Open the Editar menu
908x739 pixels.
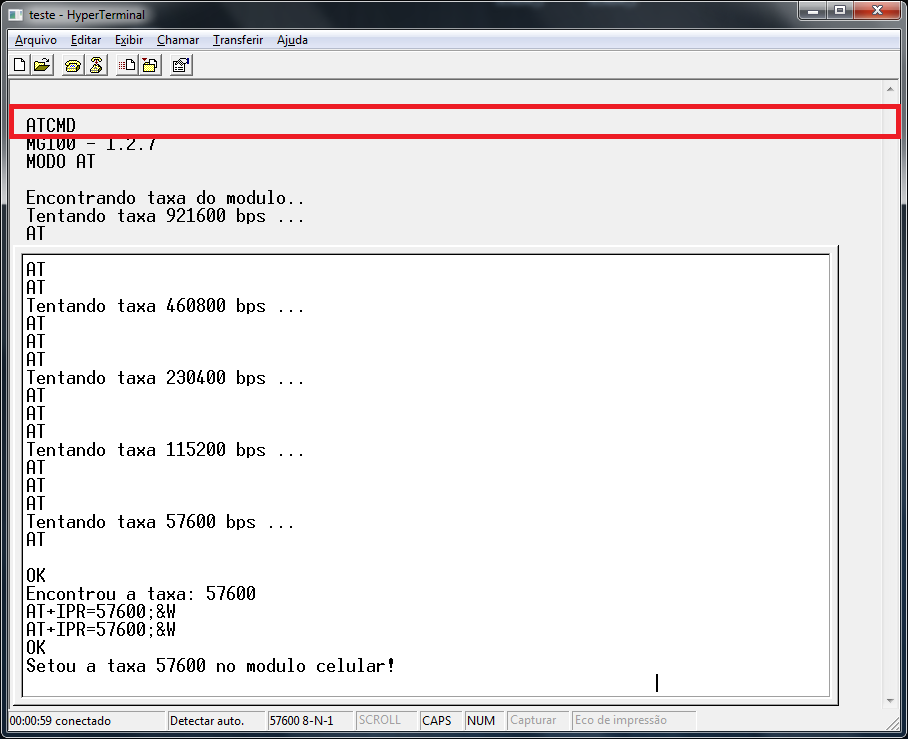[86, 40]
